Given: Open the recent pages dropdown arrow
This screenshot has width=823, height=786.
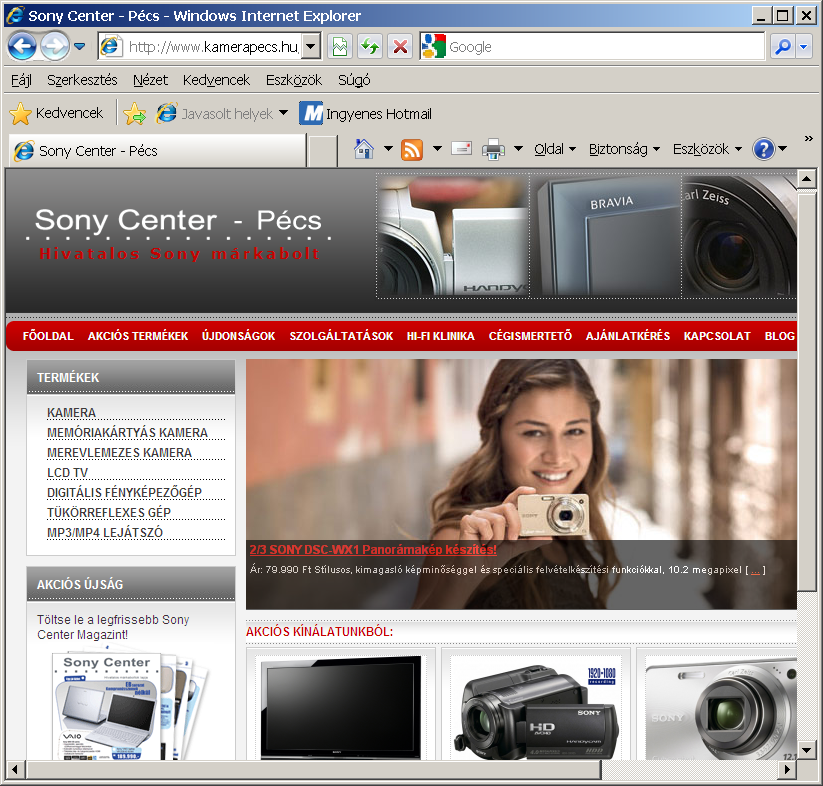Looking at the screenshot, I should pyautogui.click(x=80, y=47).
